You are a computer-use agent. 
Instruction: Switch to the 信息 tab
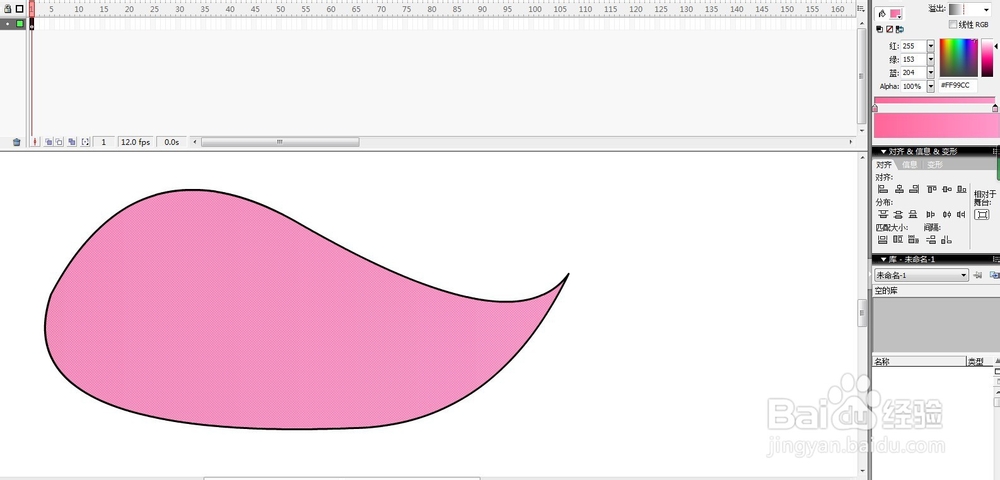(909, 164)
